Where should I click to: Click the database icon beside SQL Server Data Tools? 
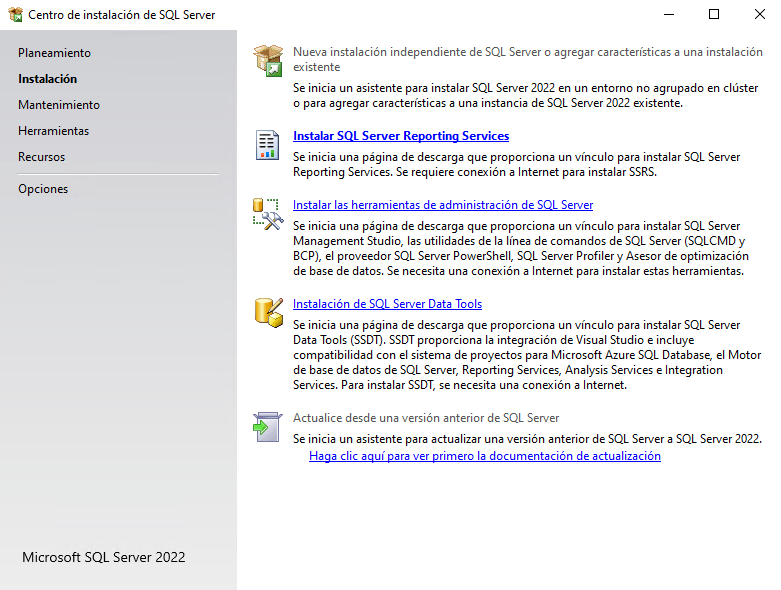pos(267,313)
